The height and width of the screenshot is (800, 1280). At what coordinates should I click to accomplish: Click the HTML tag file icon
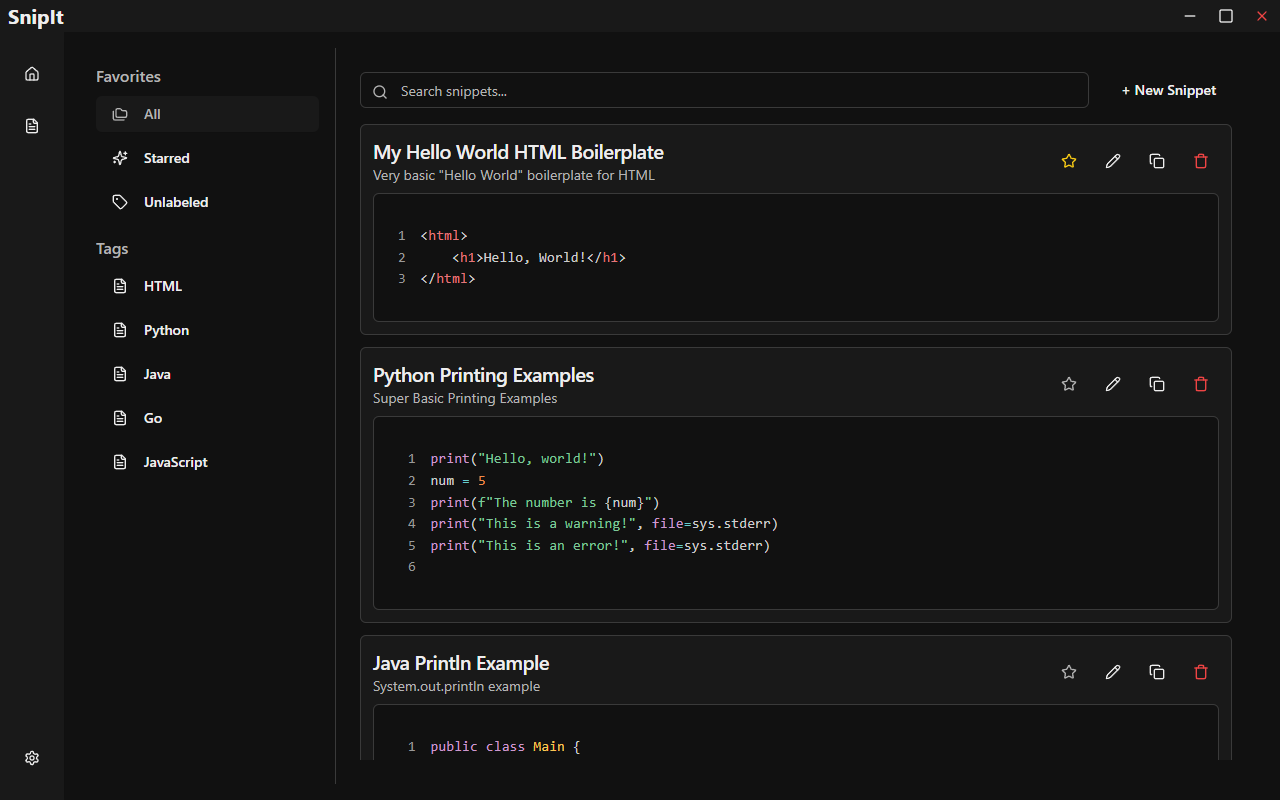[120, 286]
